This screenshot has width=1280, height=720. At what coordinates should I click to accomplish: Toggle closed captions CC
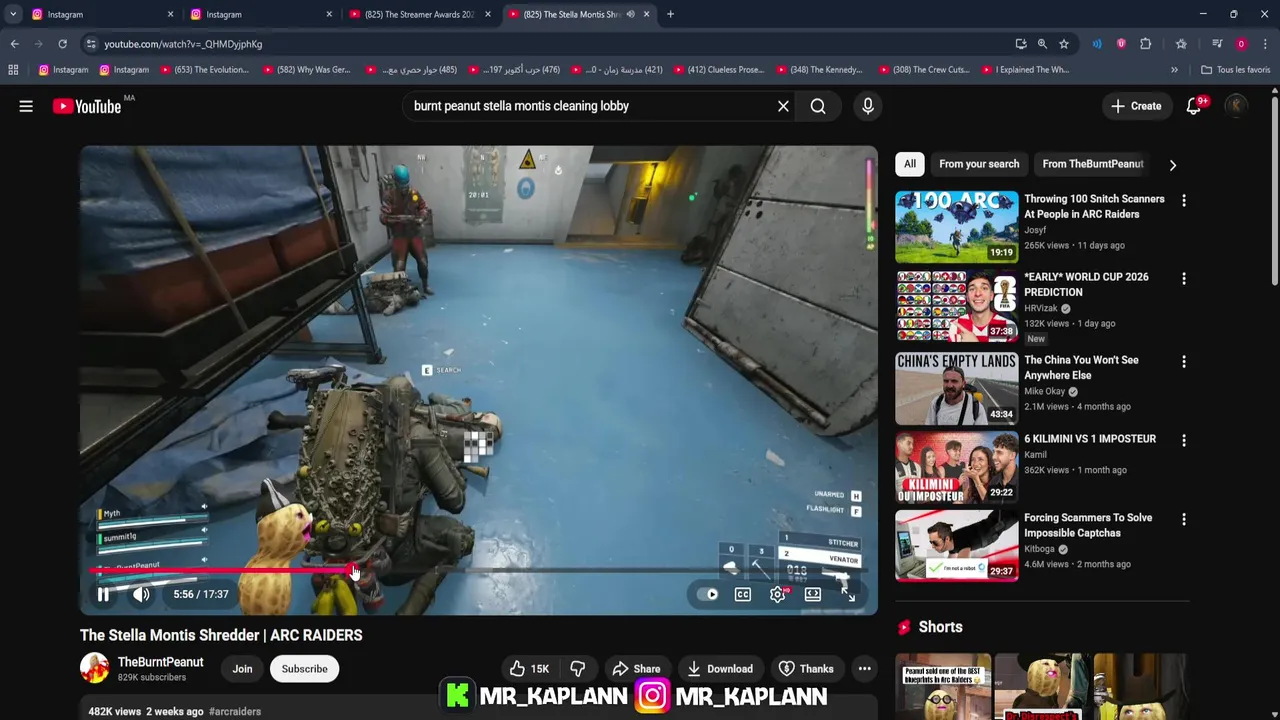pos(743,594)
